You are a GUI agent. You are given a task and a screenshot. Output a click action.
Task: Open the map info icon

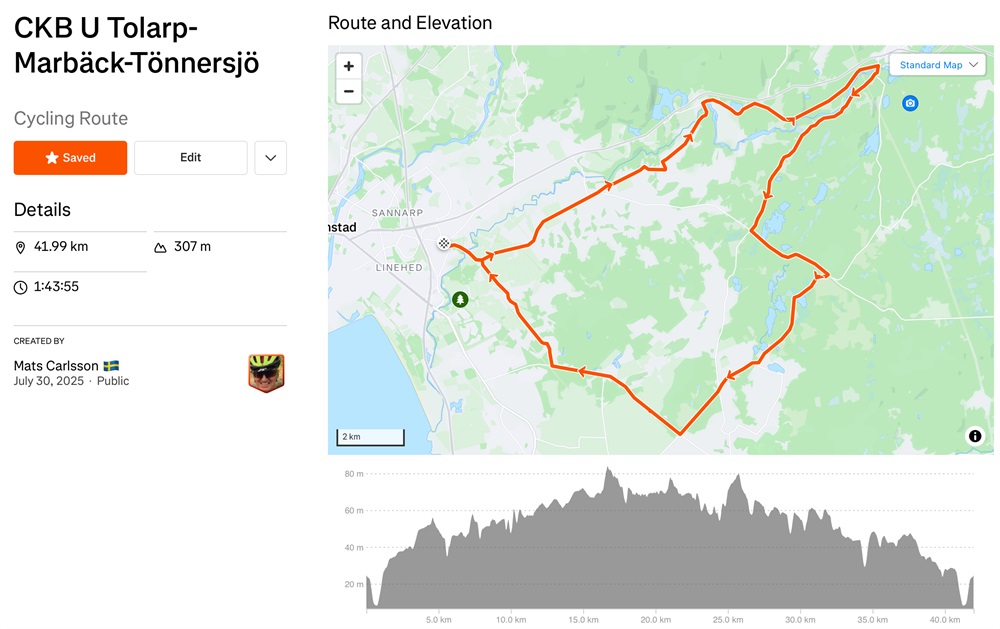click(x=975, y=436)
